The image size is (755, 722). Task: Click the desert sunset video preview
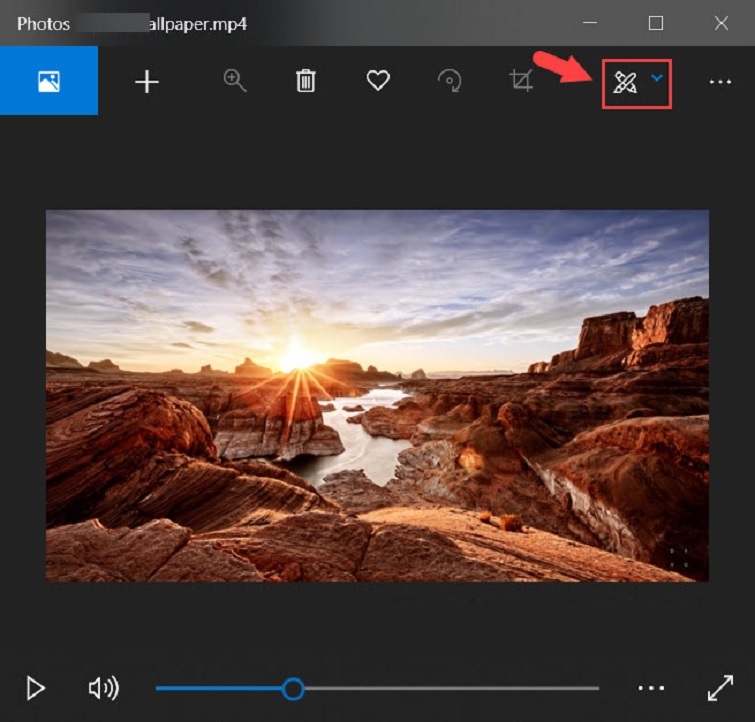(x=377, y=395)
